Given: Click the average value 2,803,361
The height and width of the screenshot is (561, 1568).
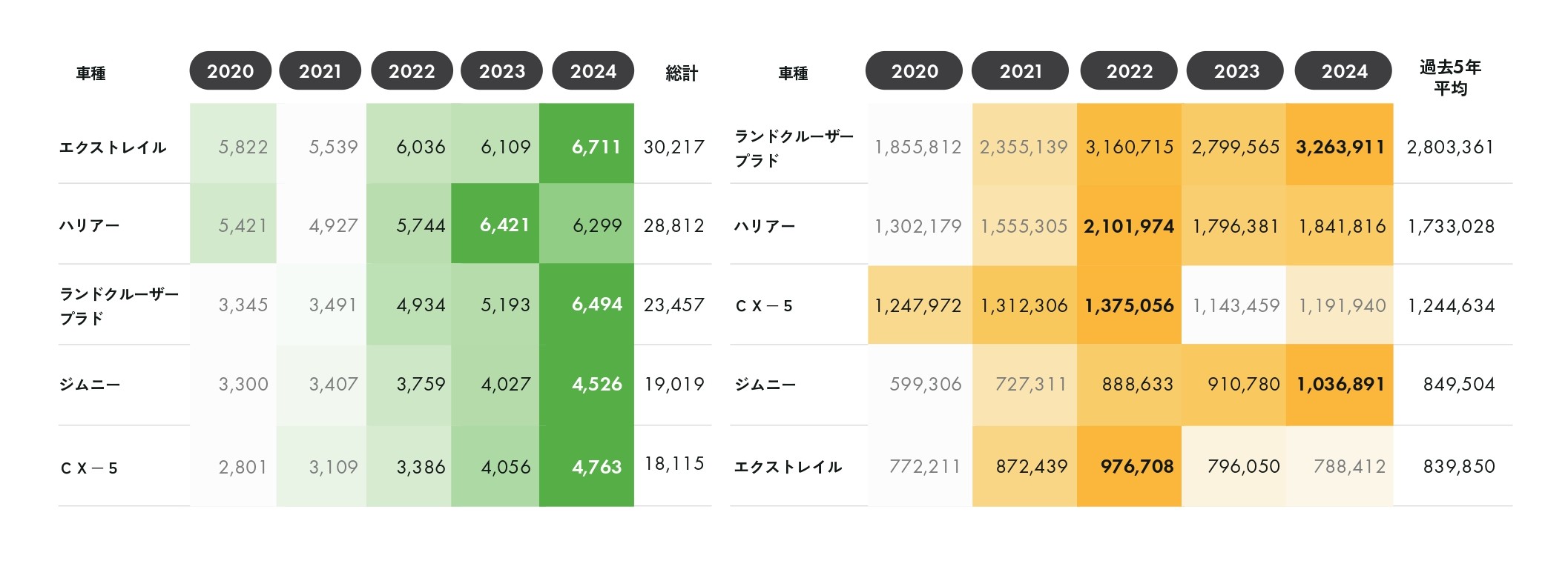Looking at the screenshot, I should click(x=1450, y=147).
